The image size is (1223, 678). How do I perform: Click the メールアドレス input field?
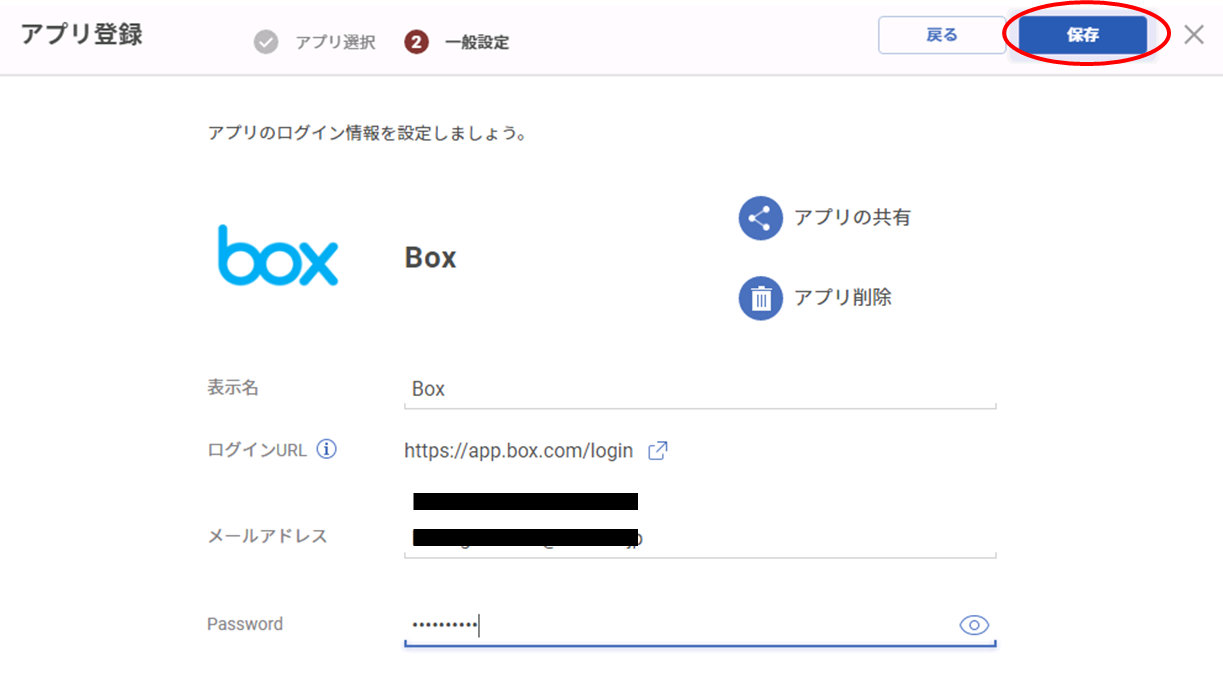pyautogui.click(x=700, y=537)
